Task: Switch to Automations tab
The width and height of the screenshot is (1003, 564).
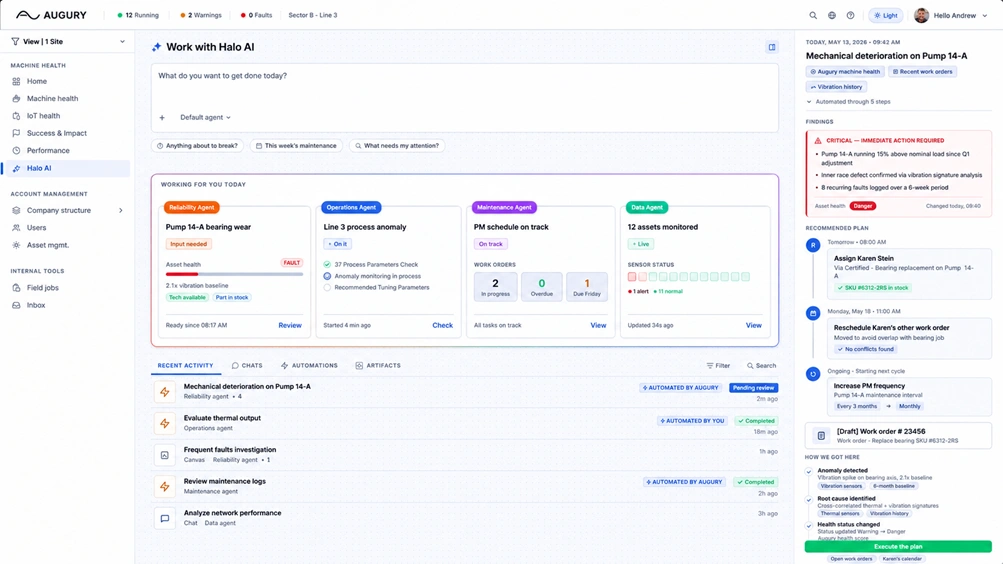Action: (x=309, y=366)
